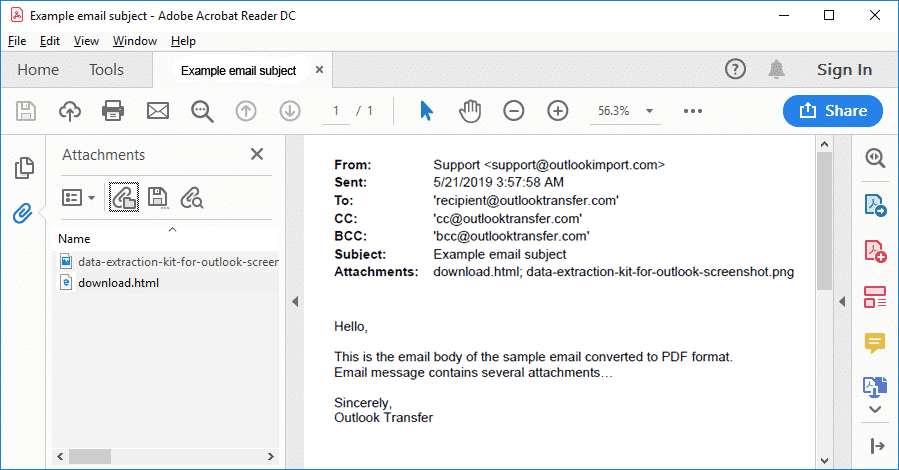
Task: Zoom in with plus button
Action: [x=558, y=111]
